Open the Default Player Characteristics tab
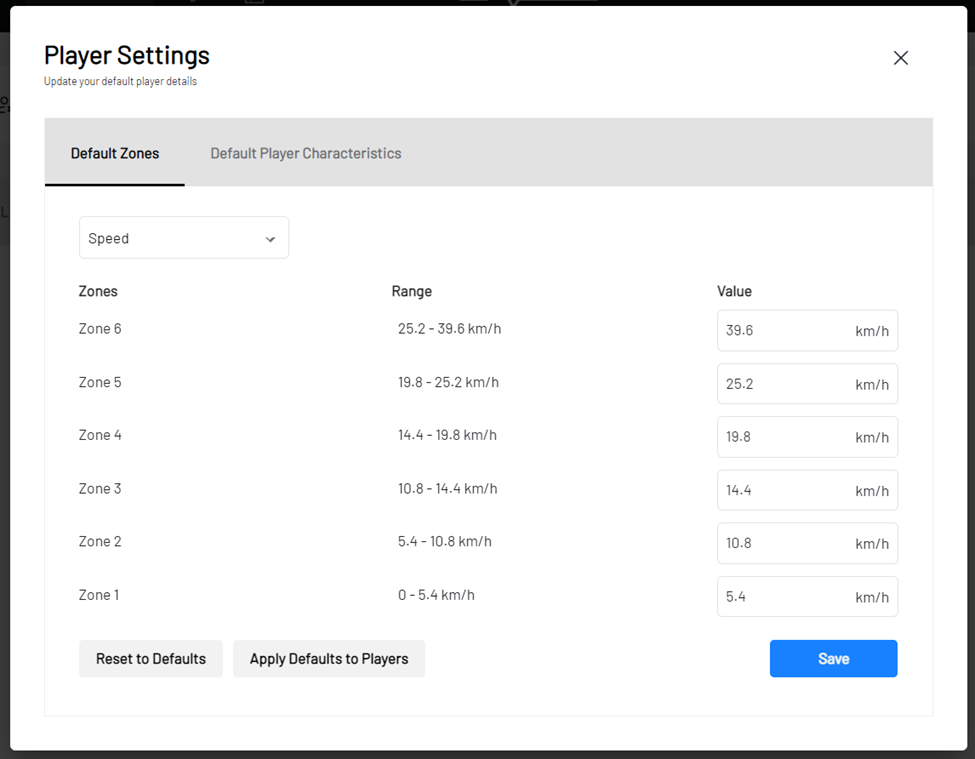The width and height of the screenshot is (975, 759). [x=305, y=153]
